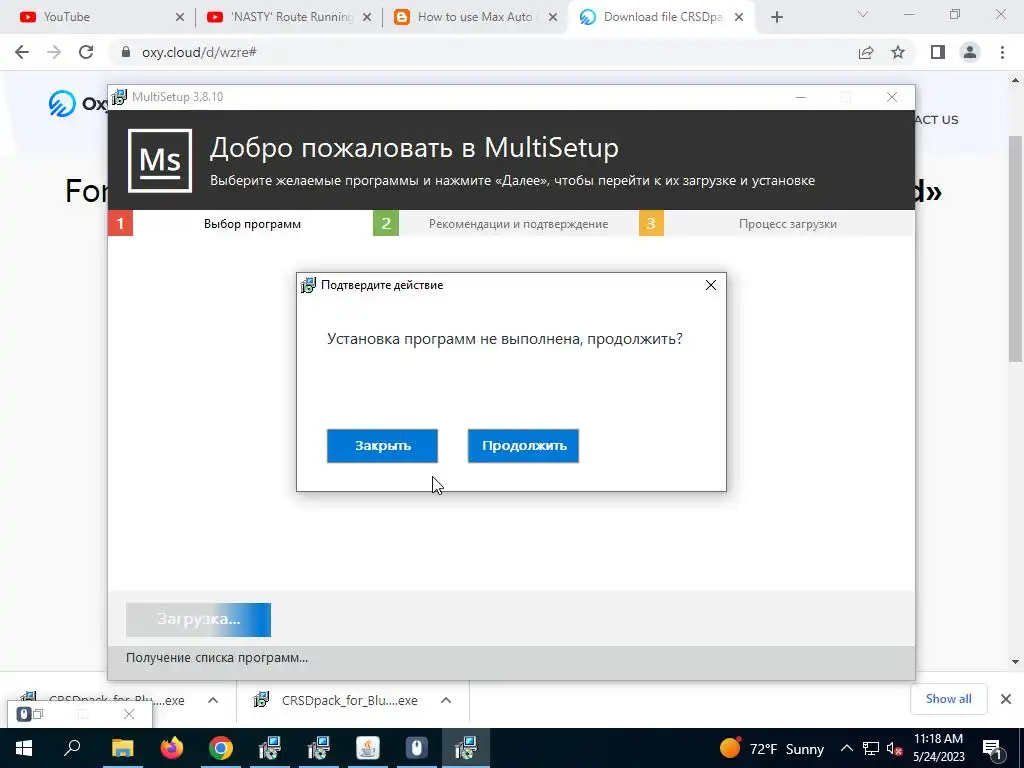Open Chrome from taskbar
This screenshot has height=768, width=1024.
(x=221, y=748)
